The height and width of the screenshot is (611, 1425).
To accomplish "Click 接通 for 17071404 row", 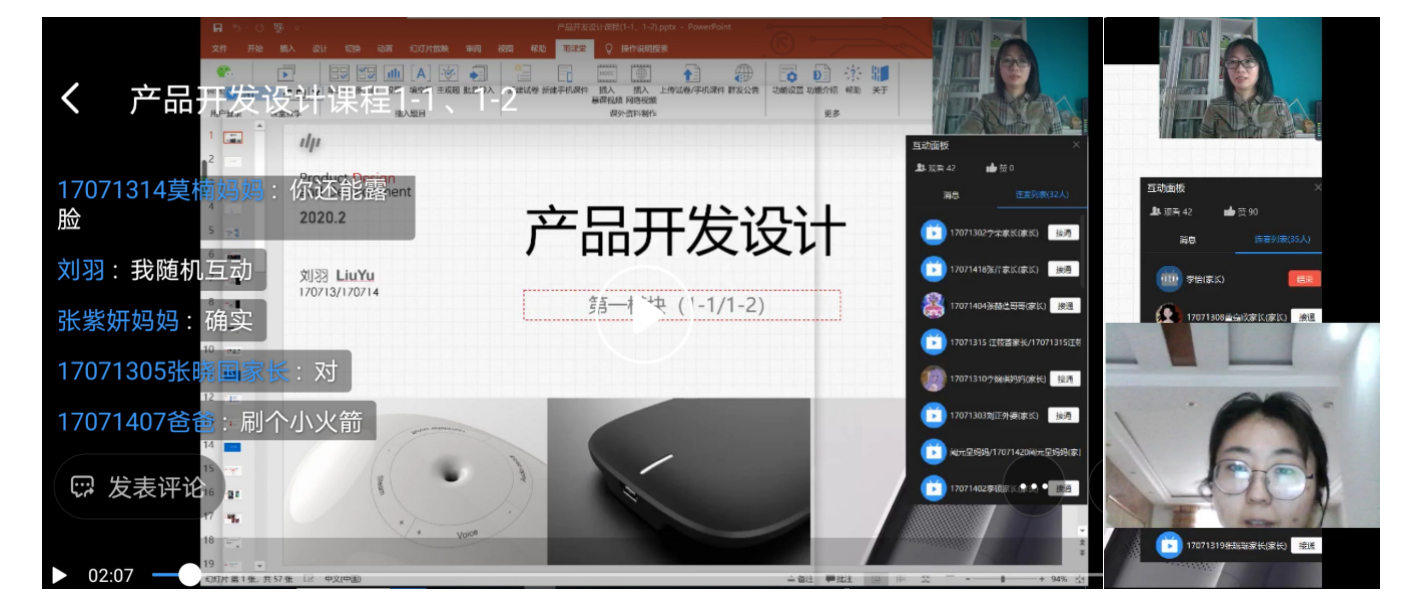I will (x=1066, y=306).
